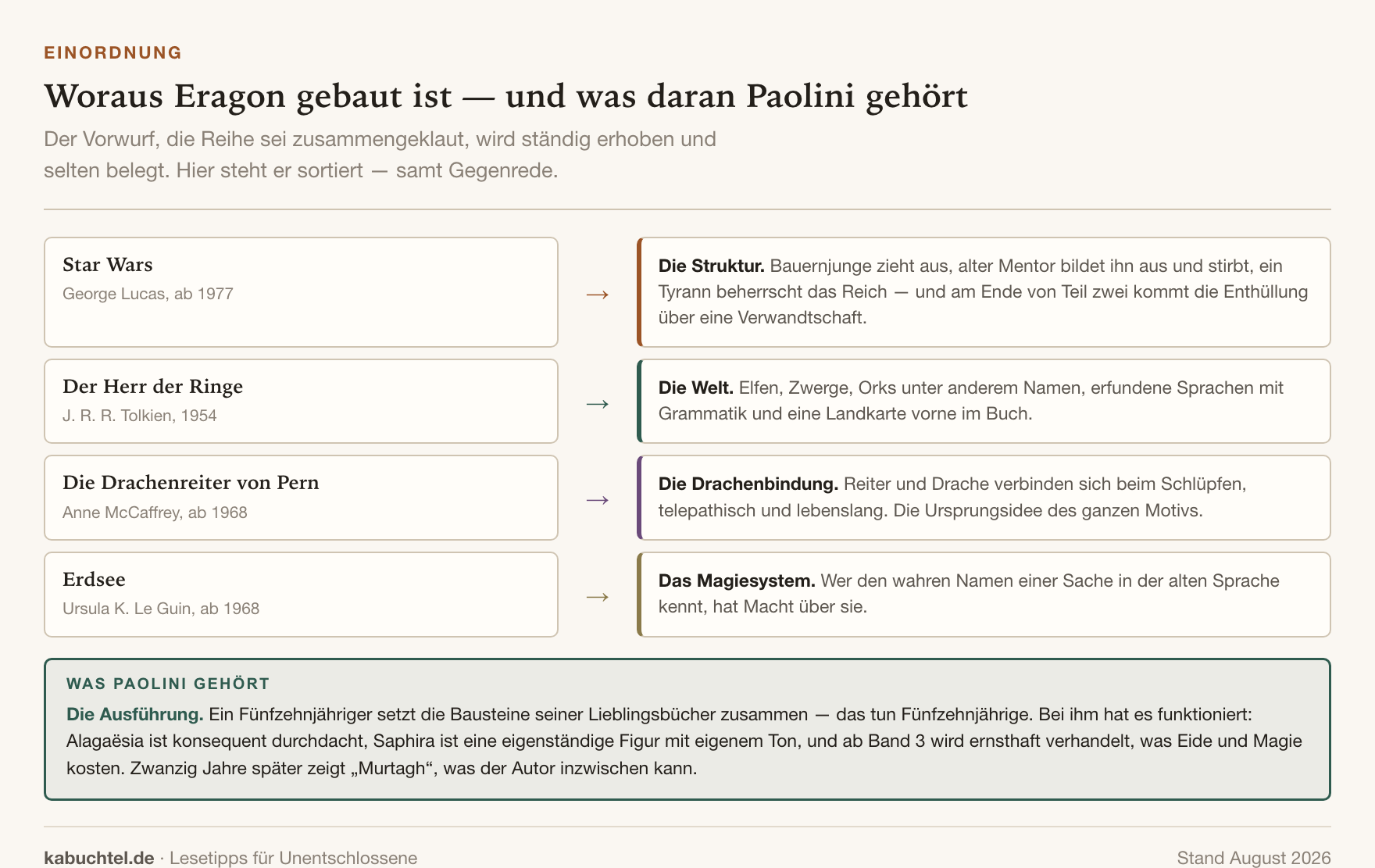This screenshot has height=868, width=1375.
Task: Click the WAS PAOLINI GEHÖRT label
Action: point(168,684)
